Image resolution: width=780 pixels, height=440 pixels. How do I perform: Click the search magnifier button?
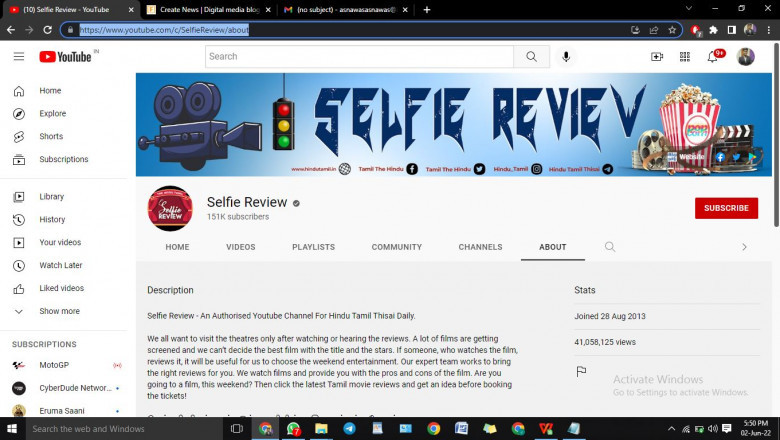coord(531,57)
